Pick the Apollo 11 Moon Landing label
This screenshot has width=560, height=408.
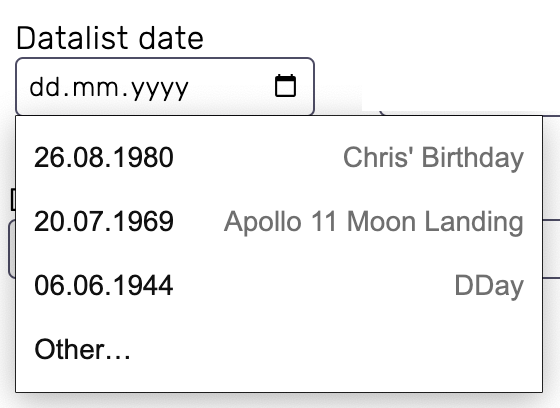click(374, 222)
